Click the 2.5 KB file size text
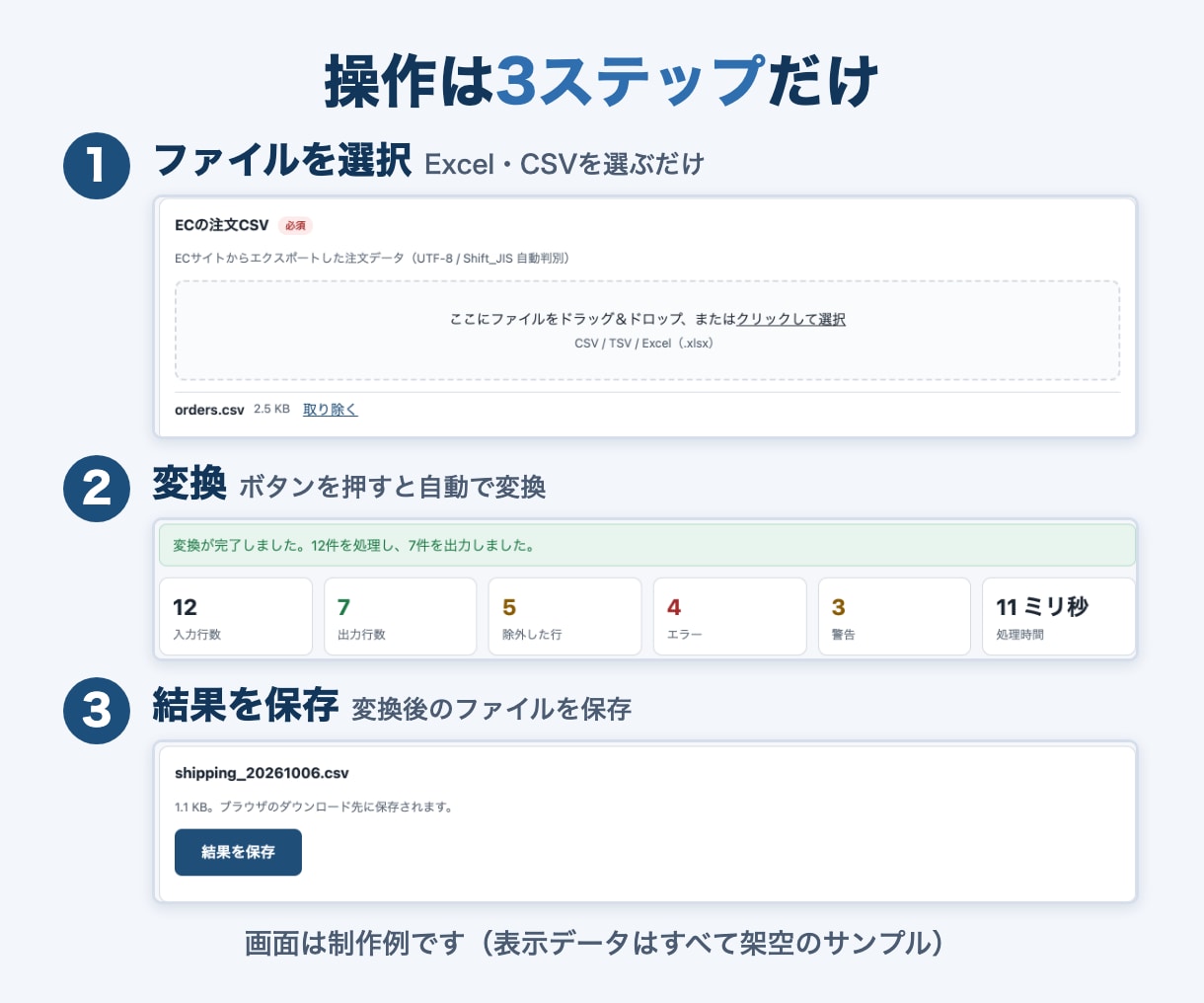This screenshot has width=1204, height=1003. click(x=271, y=409)
